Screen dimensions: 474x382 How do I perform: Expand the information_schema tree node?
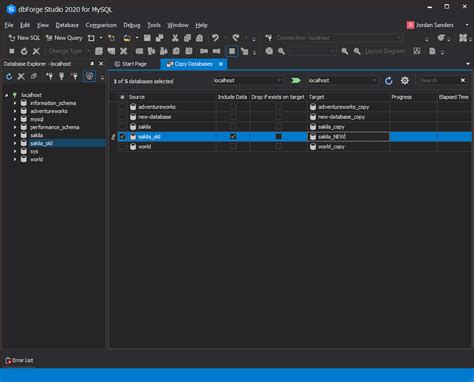tap(15, 103)
